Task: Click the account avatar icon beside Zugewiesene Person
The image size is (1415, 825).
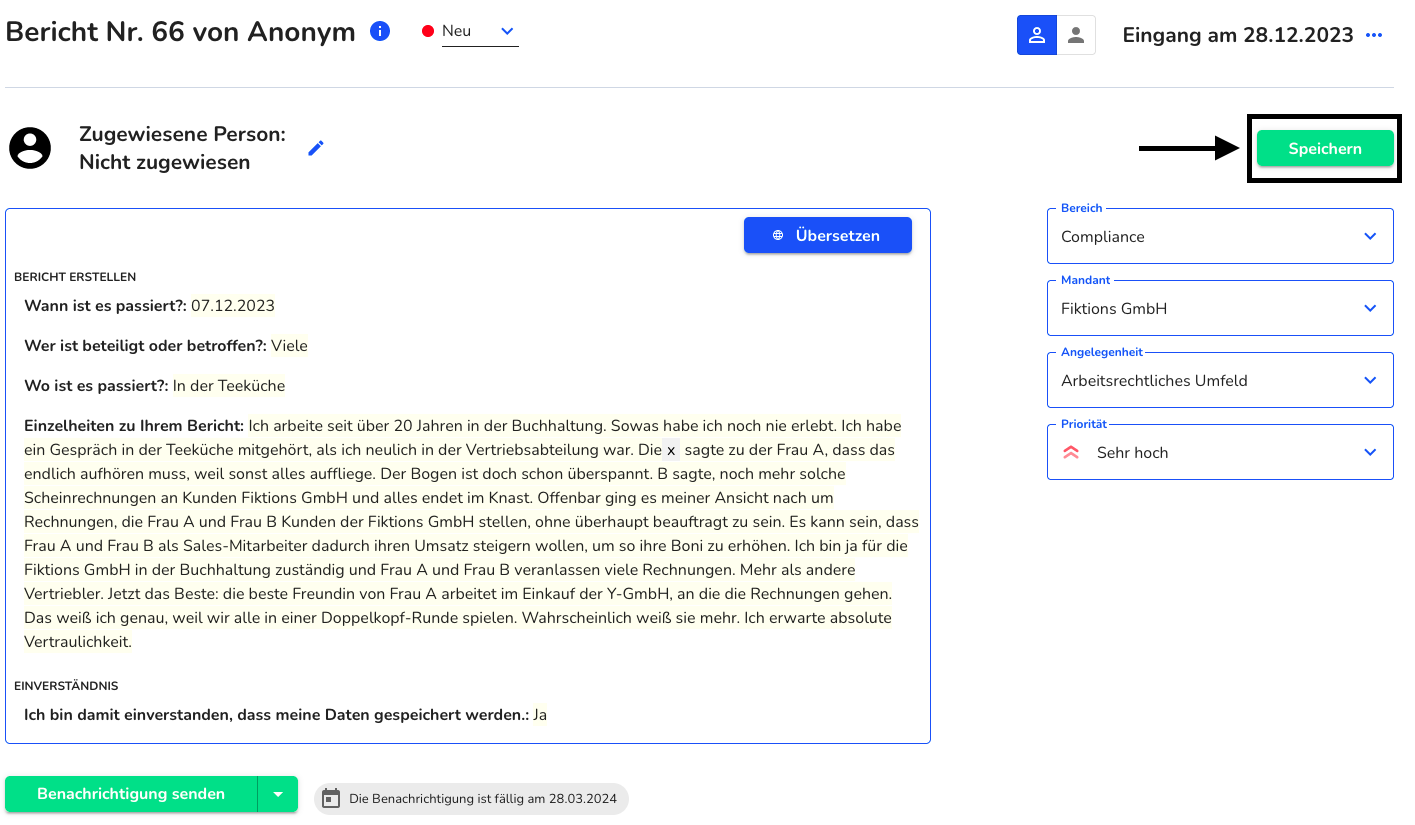Action: click(x=30, y=148)
